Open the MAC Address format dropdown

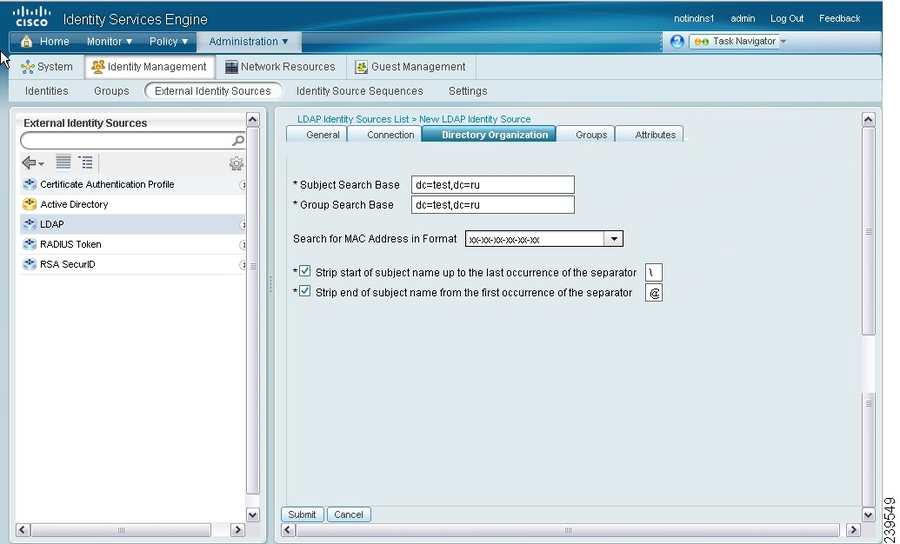point(614,239)
